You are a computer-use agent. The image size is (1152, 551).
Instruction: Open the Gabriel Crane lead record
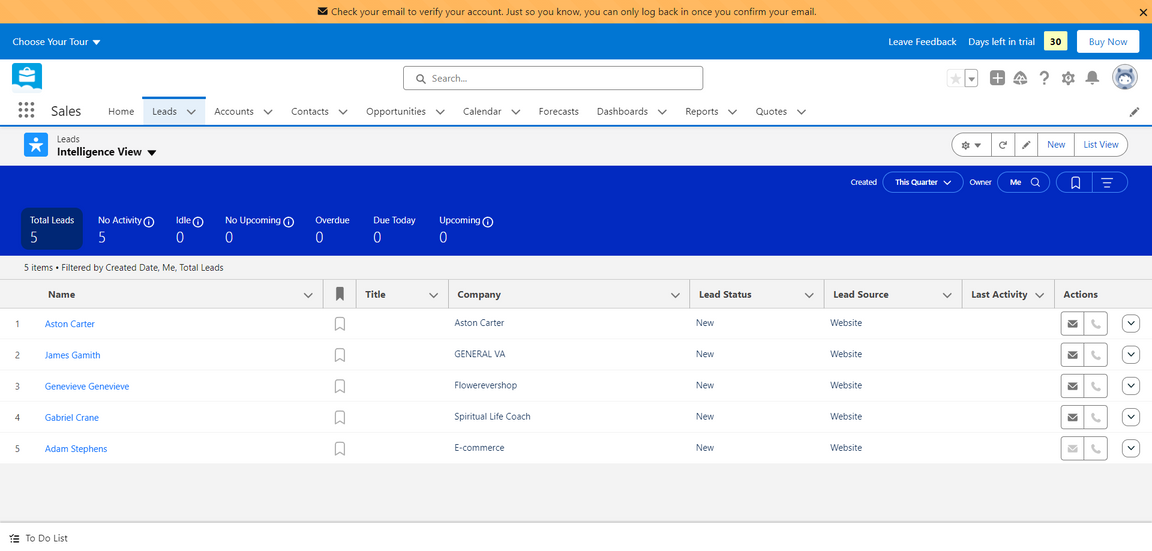click(x=71, y=417)
